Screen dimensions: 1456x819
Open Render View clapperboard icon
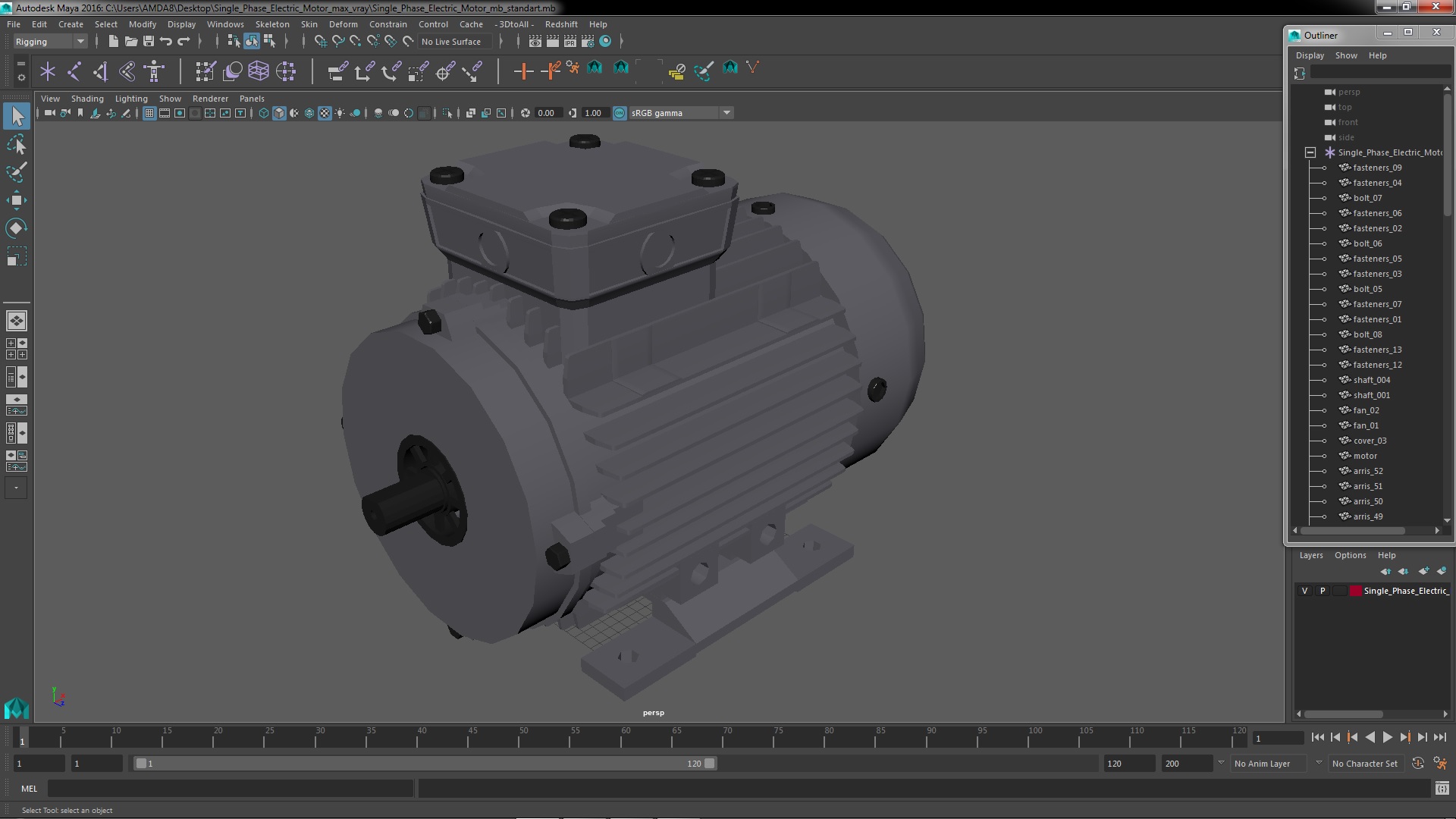click(x=535, y=41)
